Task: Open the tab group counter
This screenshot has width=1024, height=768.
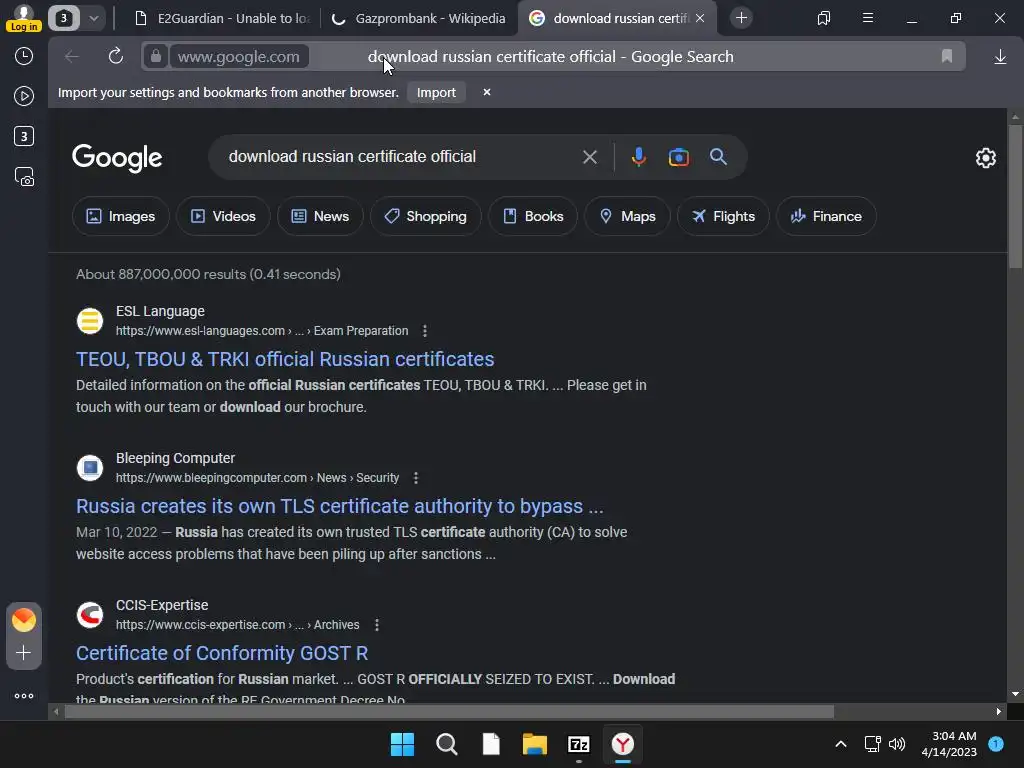Action: tap(64, 18)
